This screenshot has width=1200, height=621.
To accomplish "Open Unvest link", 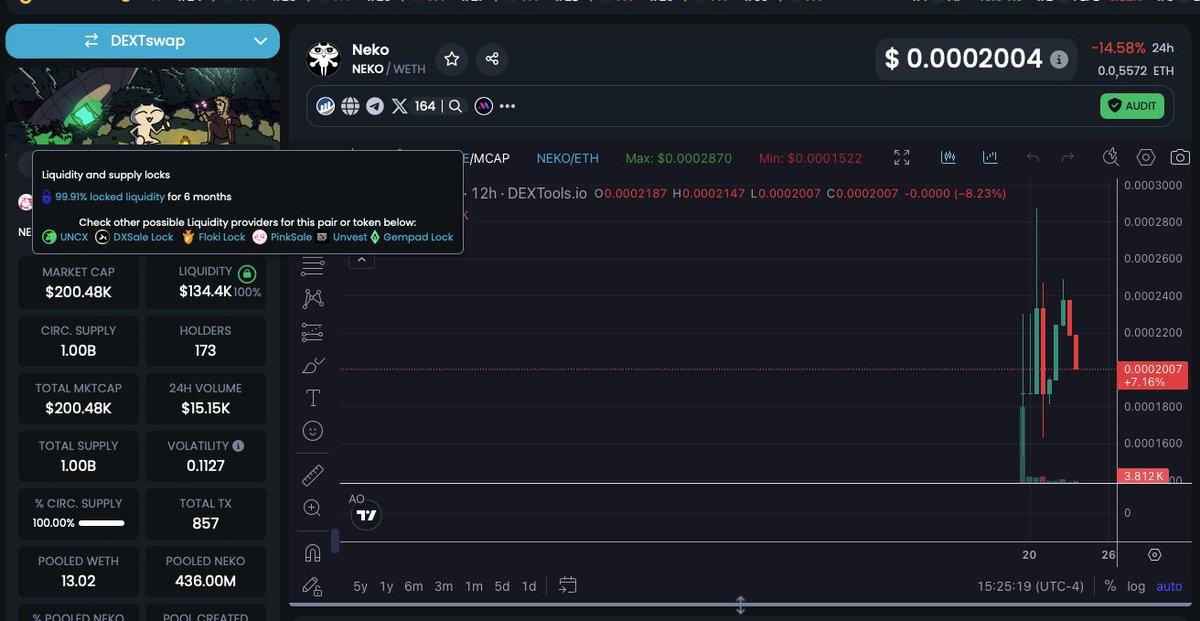I will [x=343, y=237].
